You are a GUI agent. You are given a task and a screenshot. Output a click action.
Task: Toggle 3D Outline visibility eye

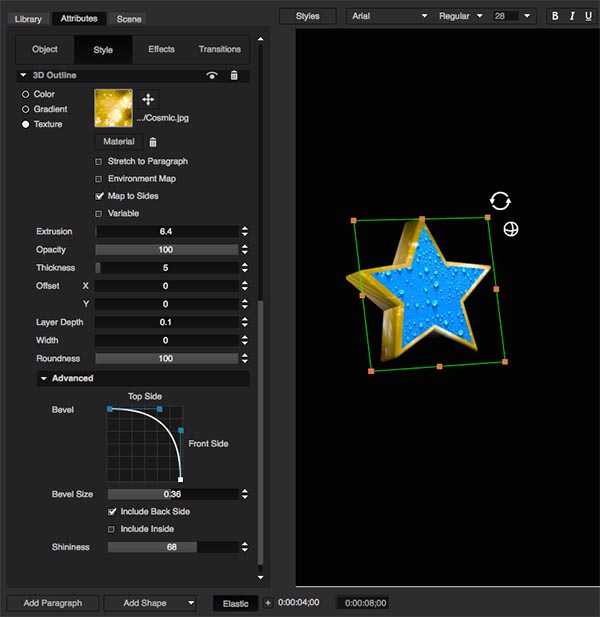click(x=212, y=76)
